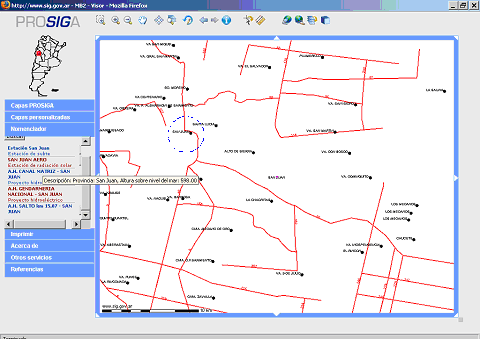Click the ALTO DE SIERRA map label
This screenshot has height=360, width=480.
[238, 151]
